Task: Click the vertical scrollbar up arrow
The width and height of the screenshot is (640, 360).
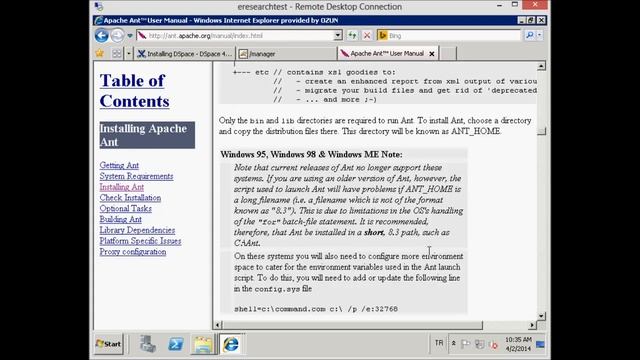Action: coord(541,66)
